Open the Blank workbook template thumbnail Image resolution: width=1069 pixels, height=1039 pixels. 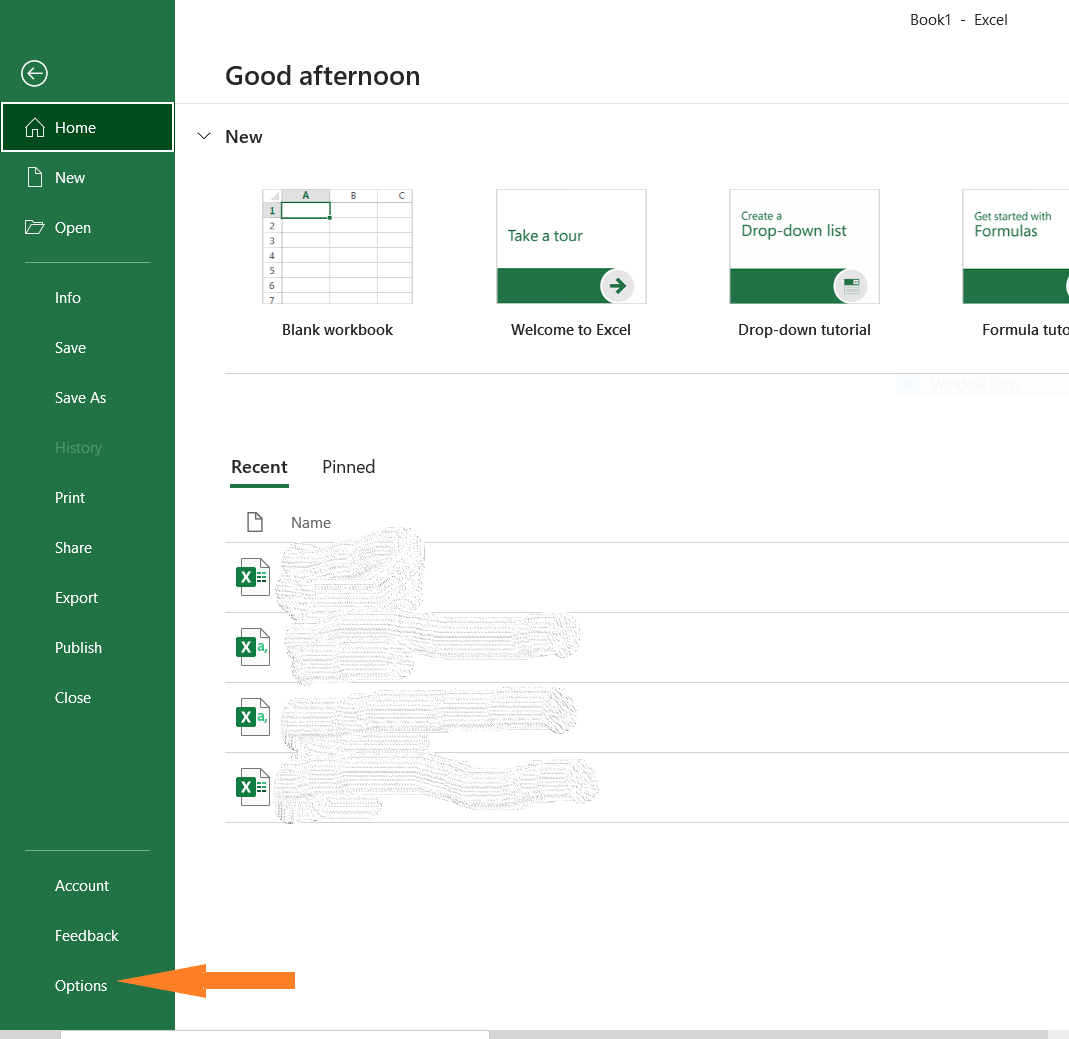[x=337, y=247]
